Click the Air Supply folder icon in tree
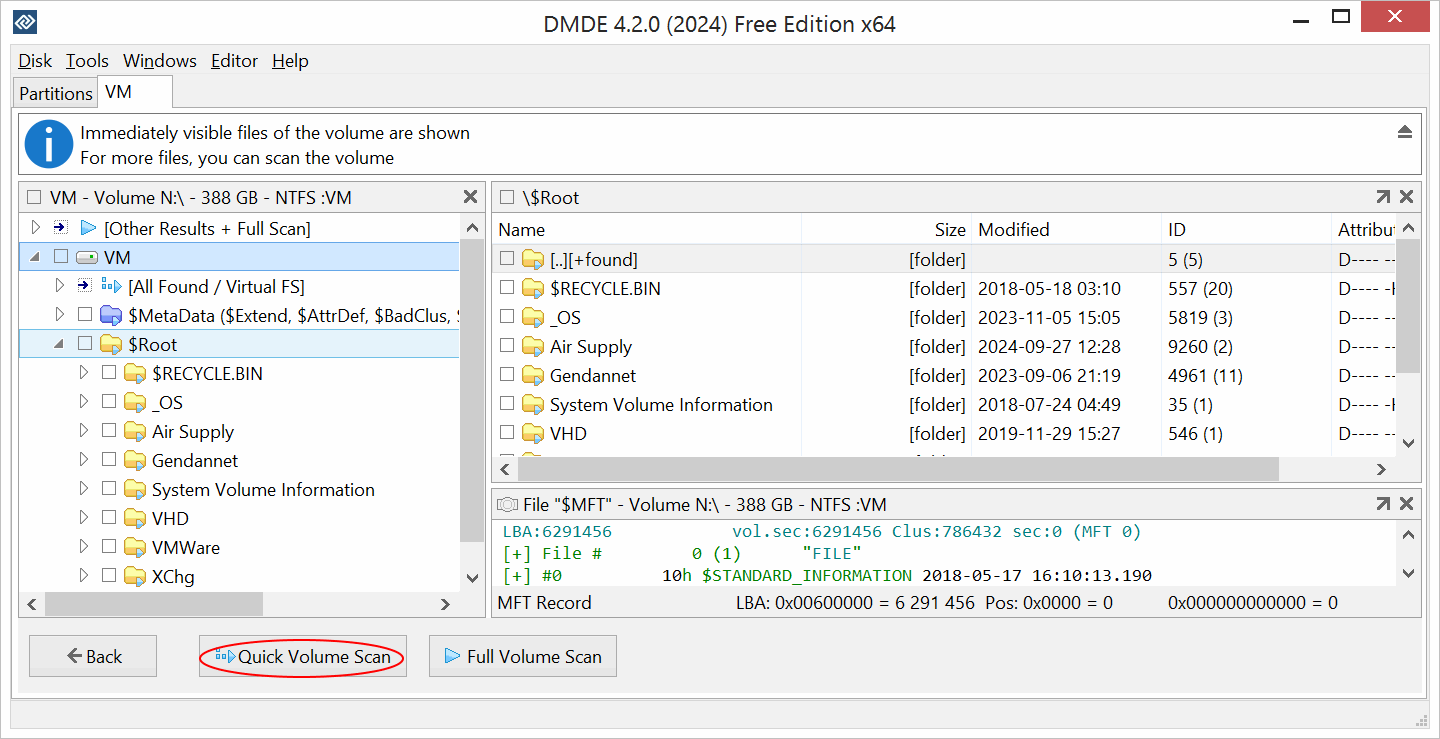This screenshot has width=1440, height=739. 135,432
